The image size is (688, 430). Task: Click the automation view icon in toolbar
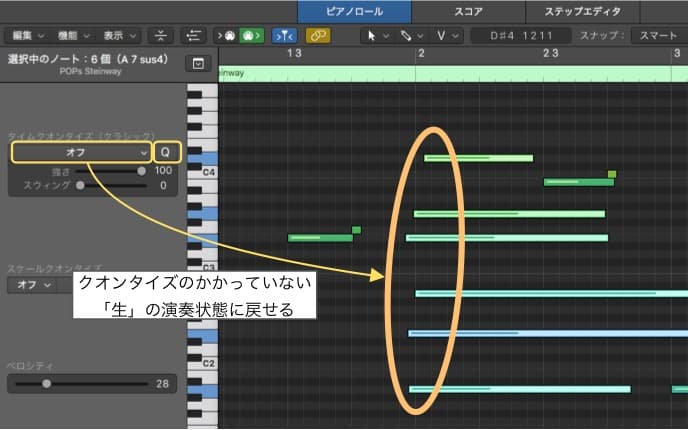click(193, 35)
